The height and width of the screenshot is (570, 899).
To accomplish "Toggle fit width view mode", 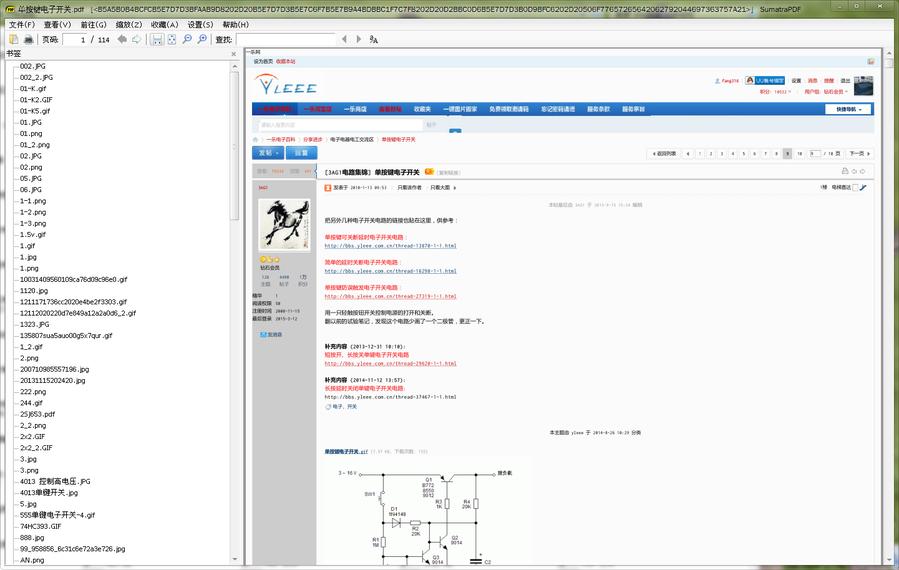I will pos(157,39).
